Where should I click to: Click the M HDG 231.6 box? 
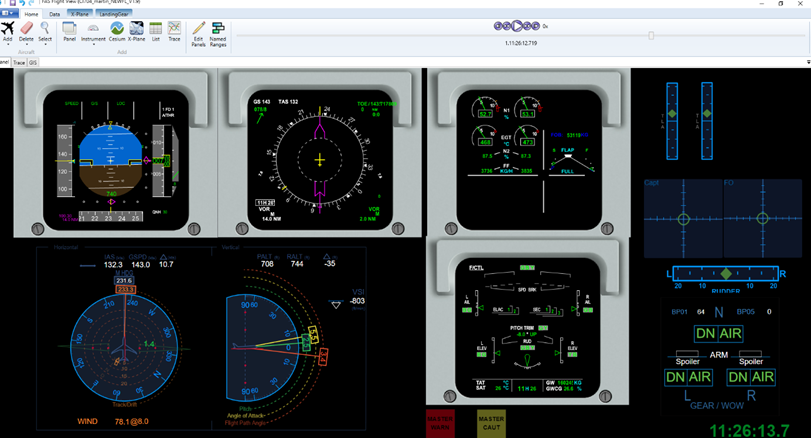[x=124, y=280]
